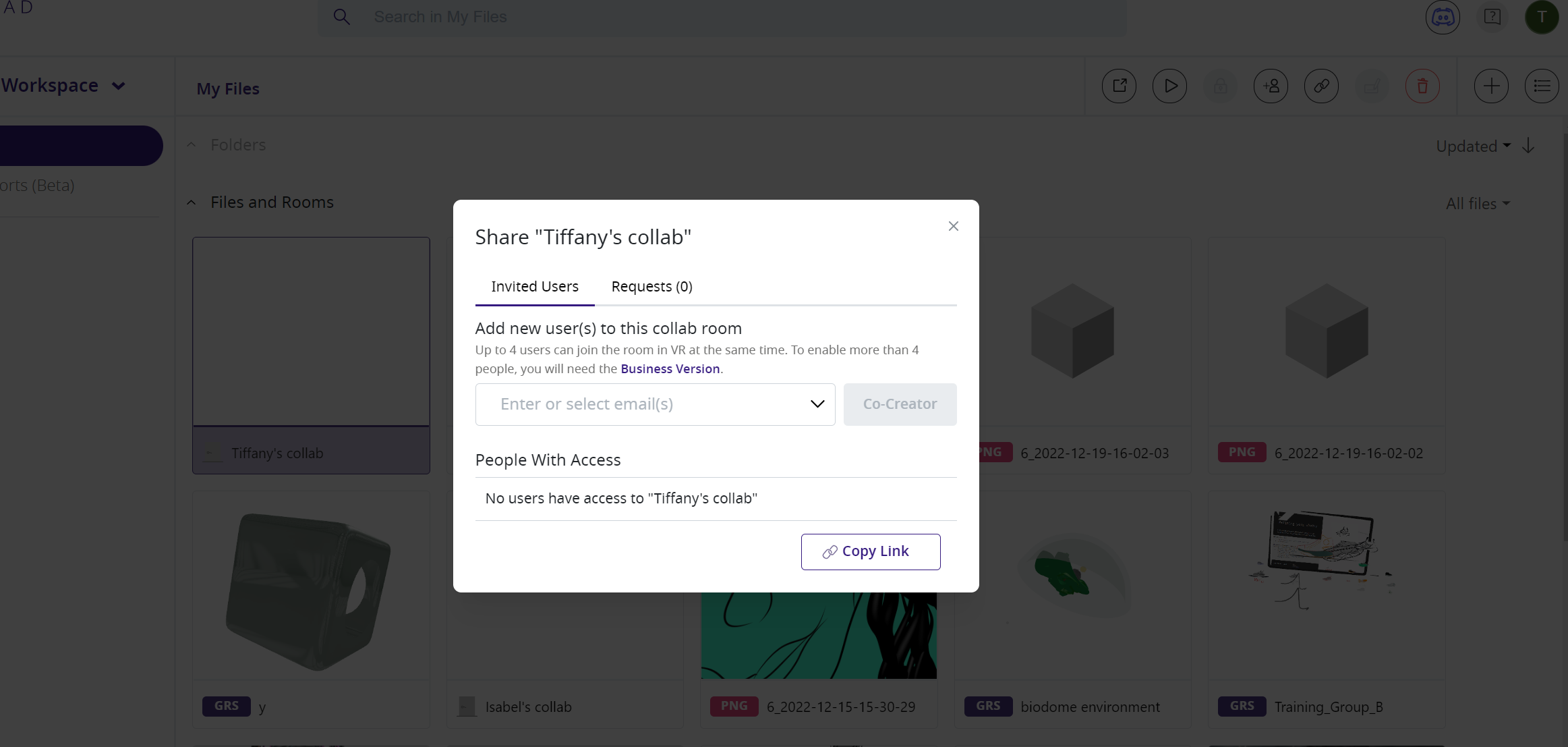Open the email selection dropdown arrow
Viewport: 1568px width, 747px height.
(x=817, y=404)
